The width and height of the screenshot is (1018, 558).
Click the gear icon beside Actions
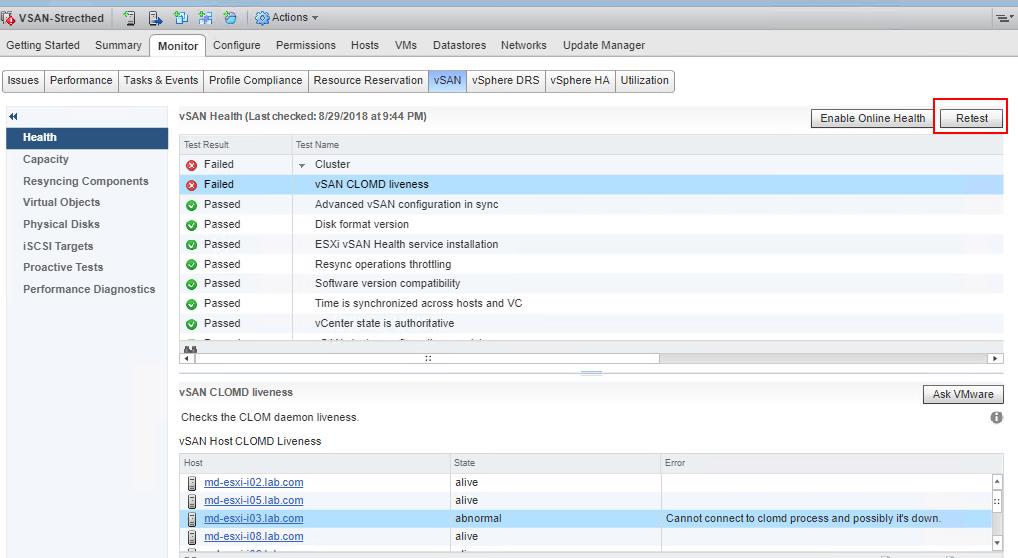(262, 18)
